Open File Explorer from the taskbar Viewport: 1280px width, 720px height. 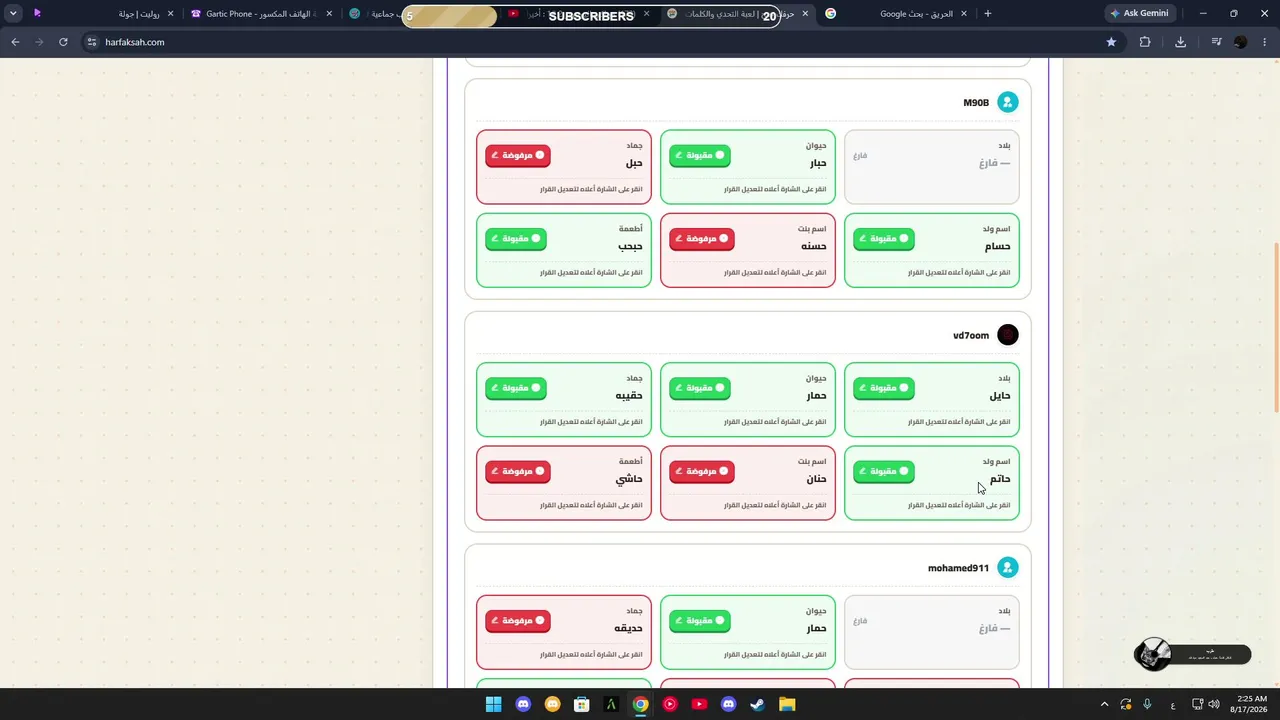[787, 704]
